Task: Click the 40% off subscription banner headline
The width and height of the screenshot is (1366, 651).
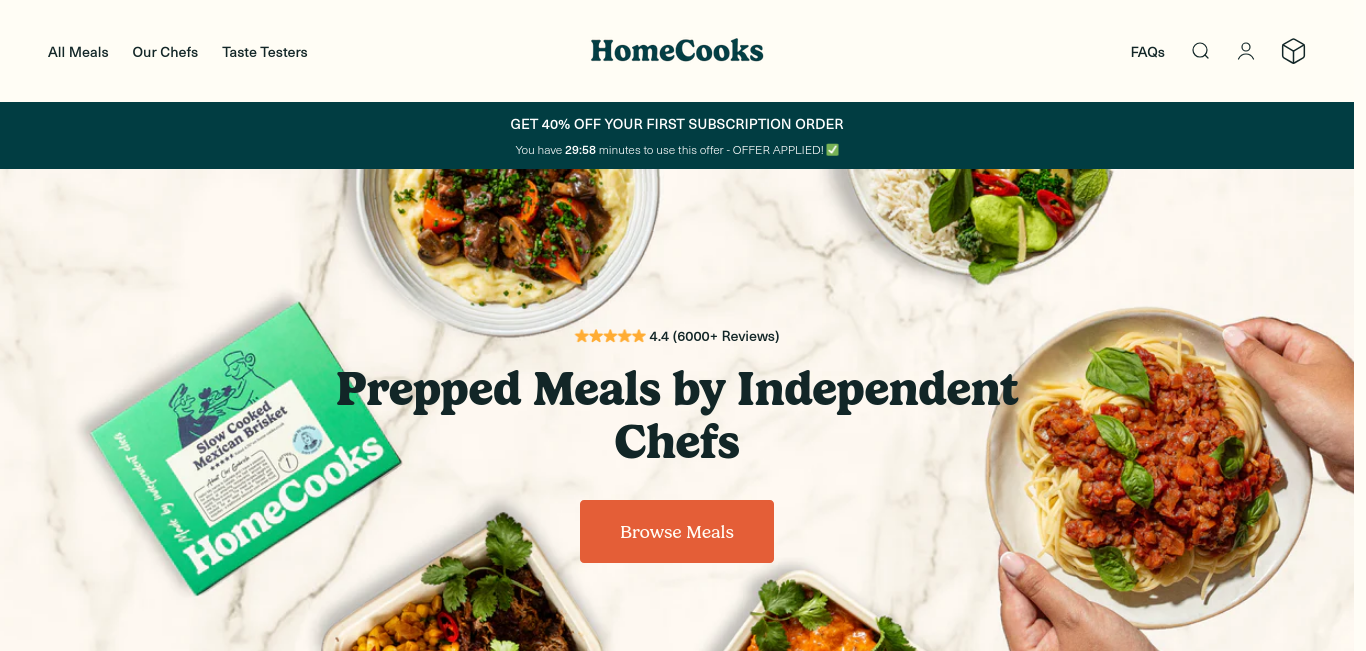Action: pos(677,124)
